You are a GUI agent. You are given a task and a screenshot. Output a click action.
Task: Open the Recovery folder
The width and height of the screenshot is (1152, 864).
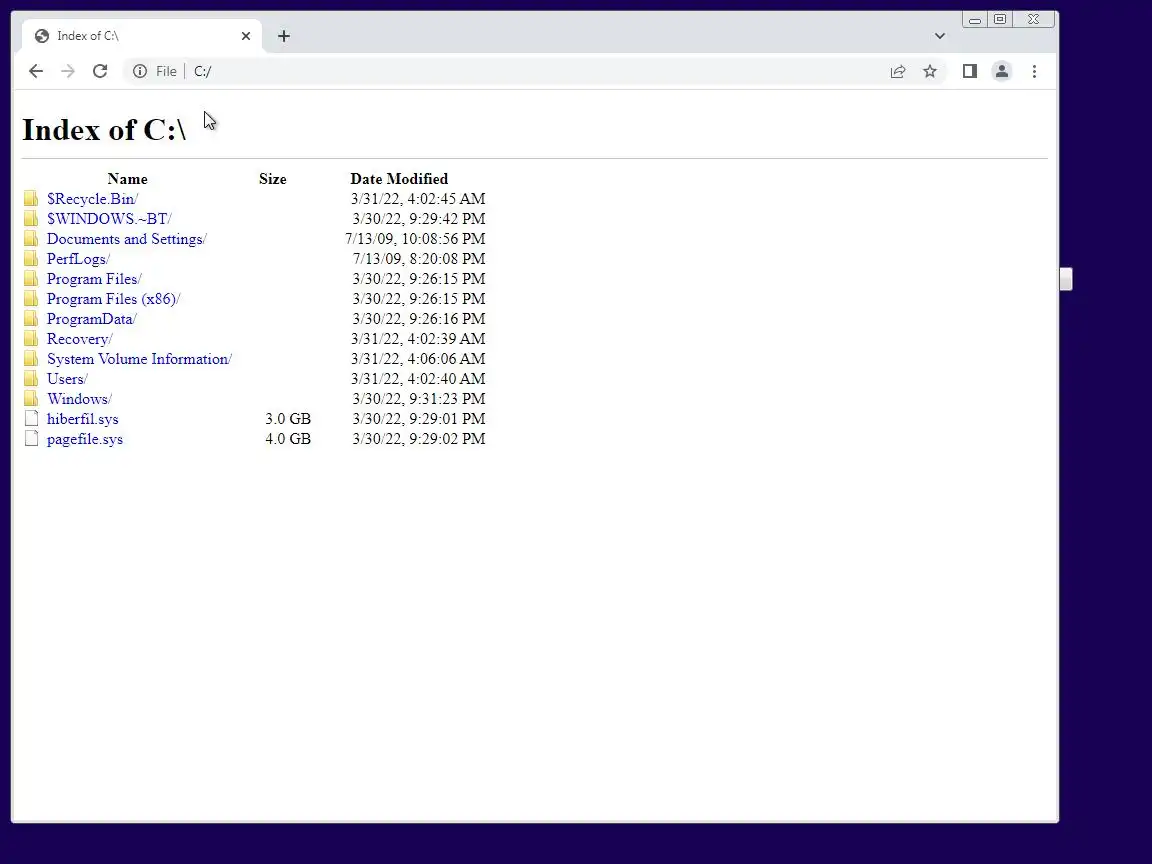pyautogui.click(x=79, y=339)
